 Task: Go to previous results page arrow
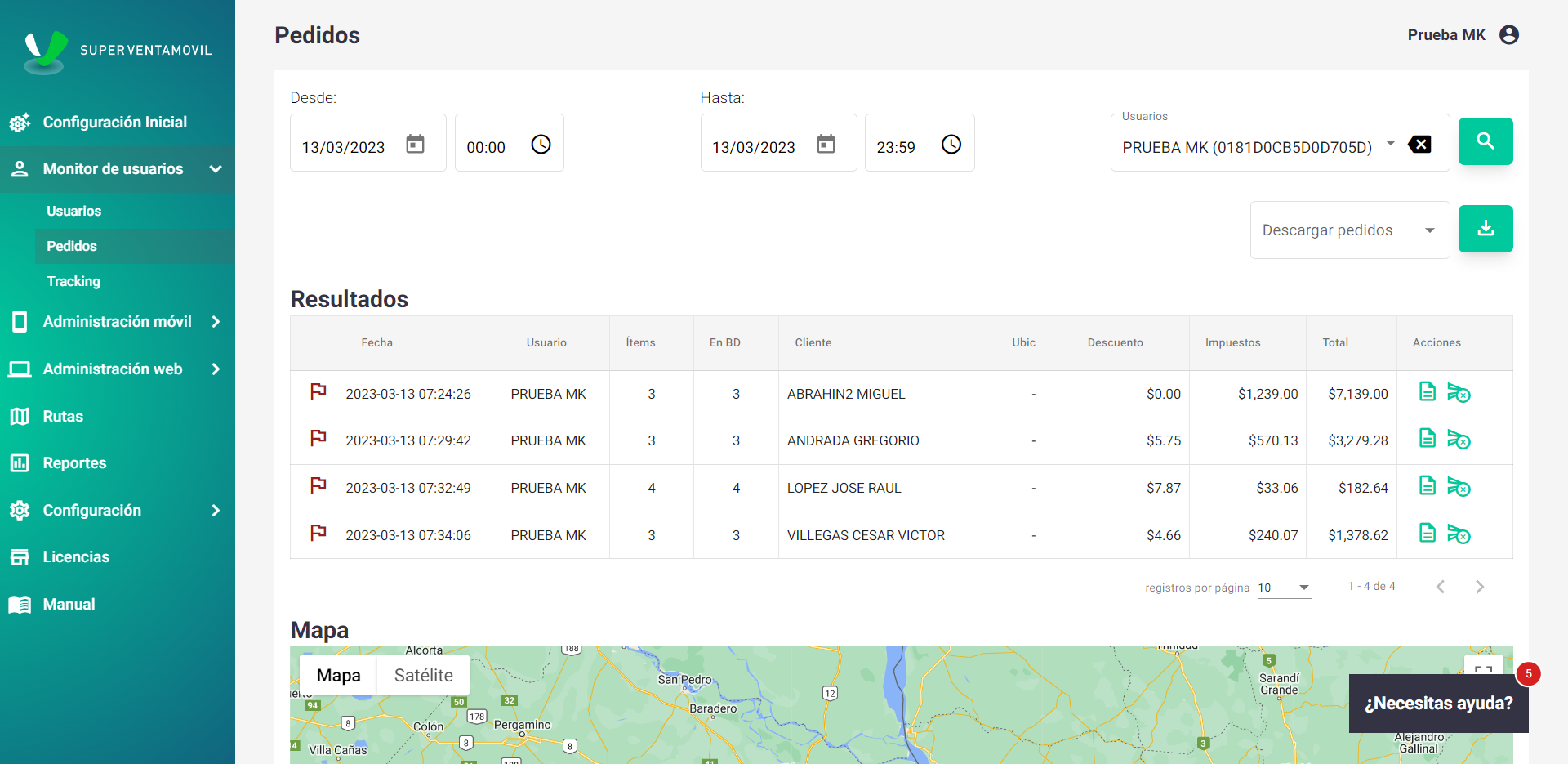(1441, 587)
